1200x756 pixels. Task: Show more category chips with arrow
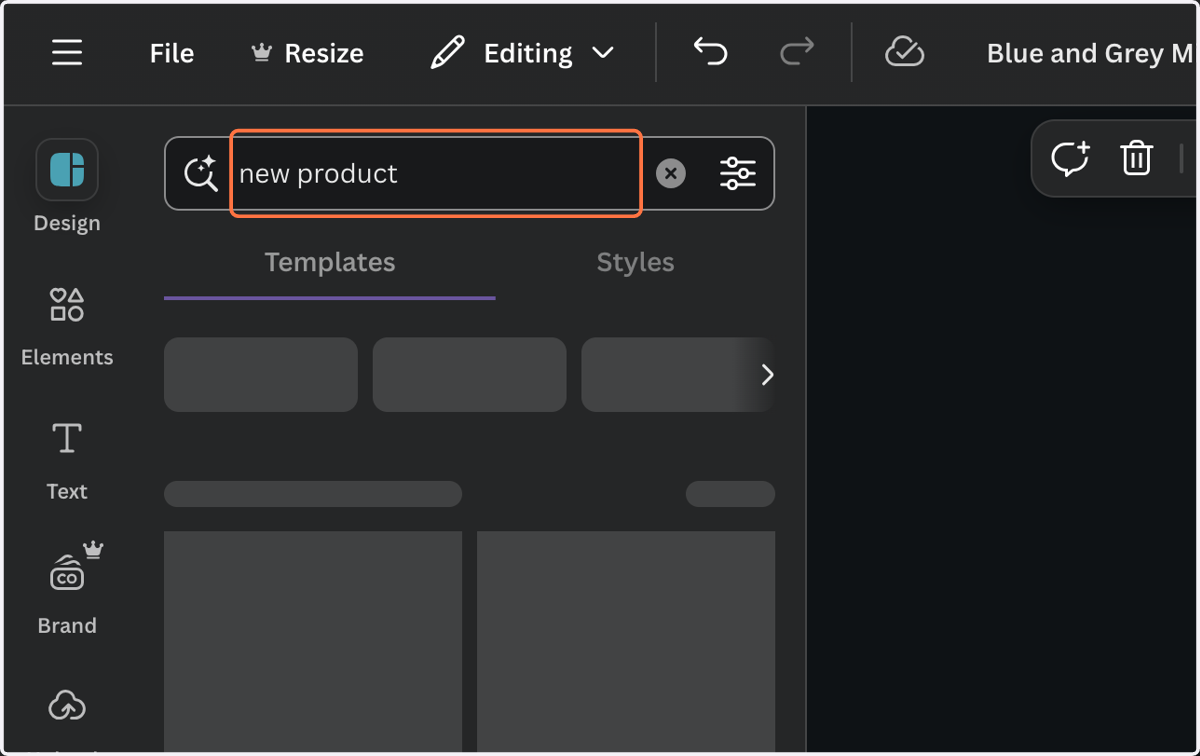[x=767, y=375]
